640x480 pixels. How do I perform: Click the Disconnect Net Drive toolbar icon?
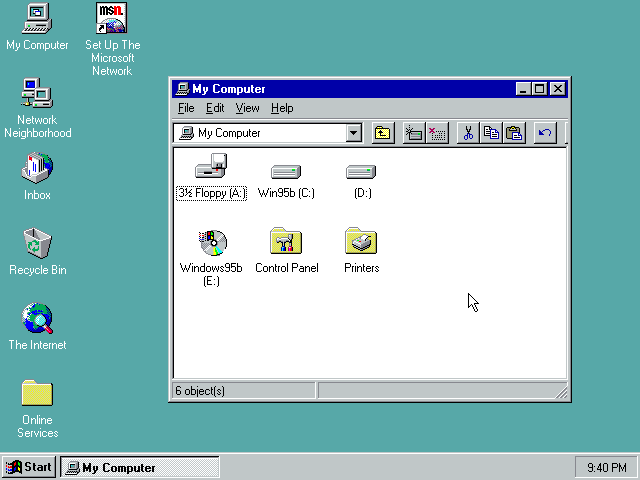click(437, 133)
